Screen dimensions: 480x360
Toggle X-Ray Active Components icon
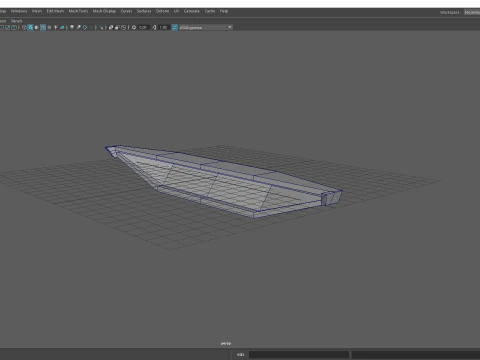tap(117, 27)
